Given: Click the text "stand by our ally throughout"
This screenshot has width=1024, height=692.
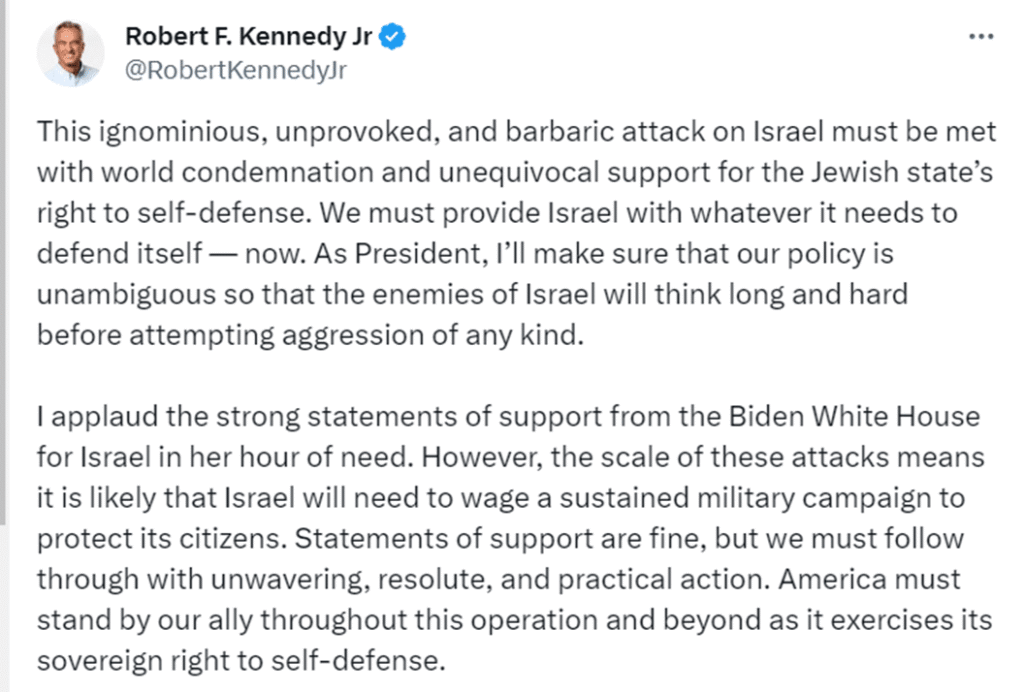Looking at the screenshot, I should tap(221, 620).
